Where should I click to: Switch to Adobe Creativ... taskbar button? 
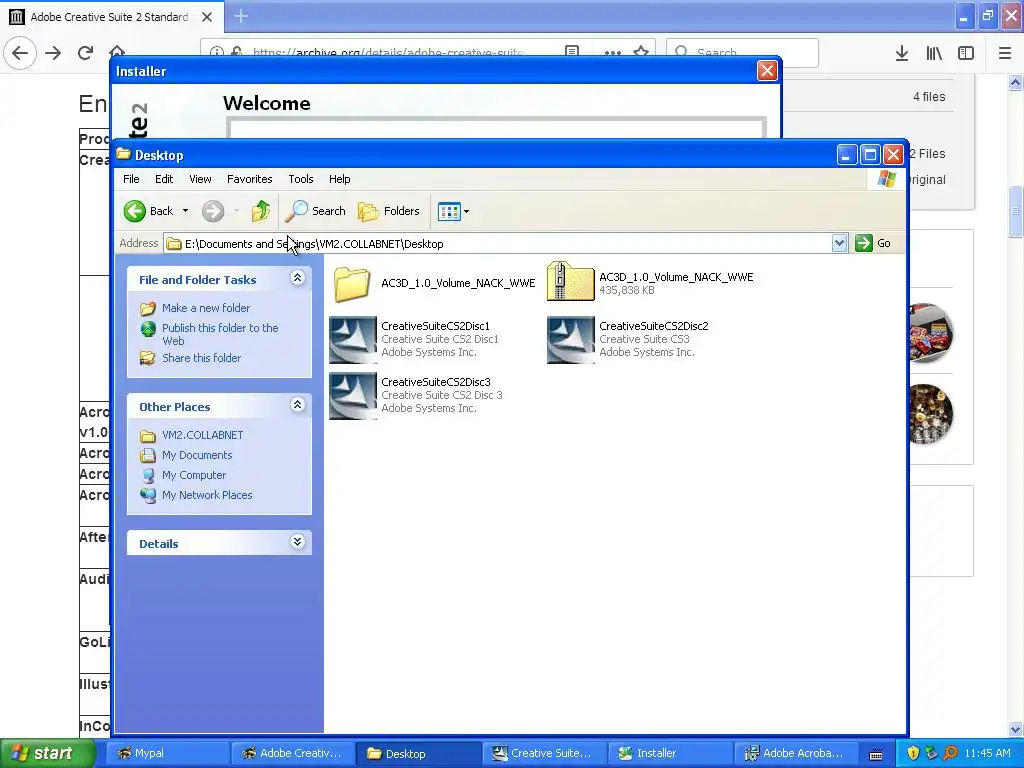[293, 753]
